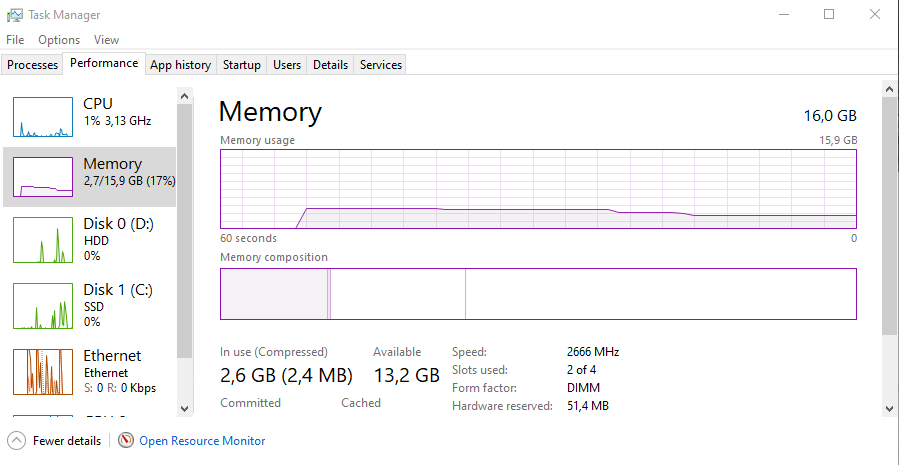Collapse view with Fewer details arrow
This screenshot has height=465, width=899.
point(16,440)
